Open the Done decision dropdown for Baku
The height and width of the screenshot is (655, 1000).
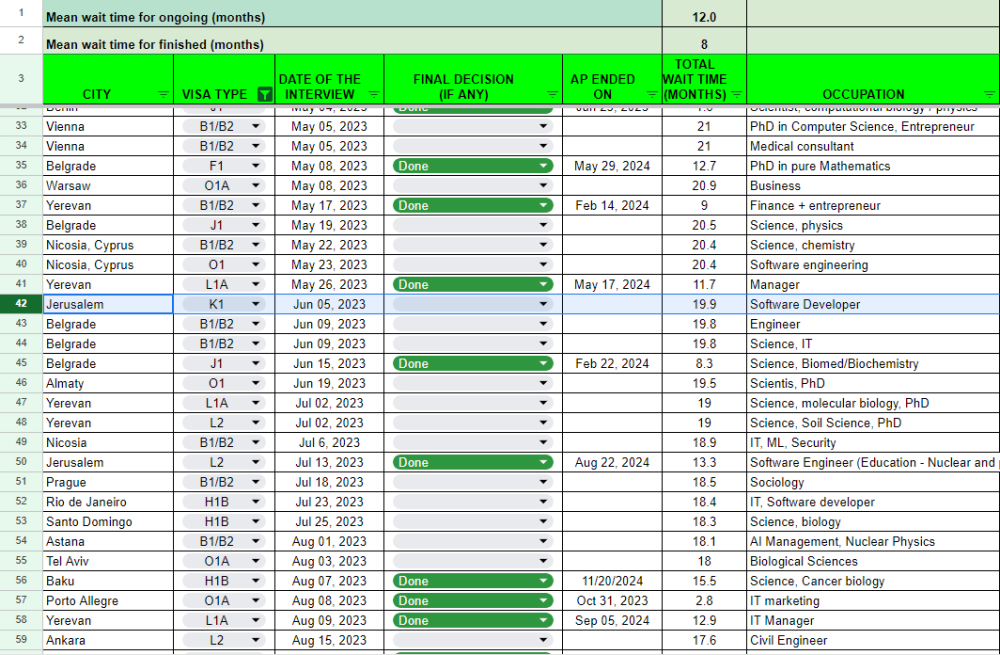pyautogui.click(x=543, y=581)
